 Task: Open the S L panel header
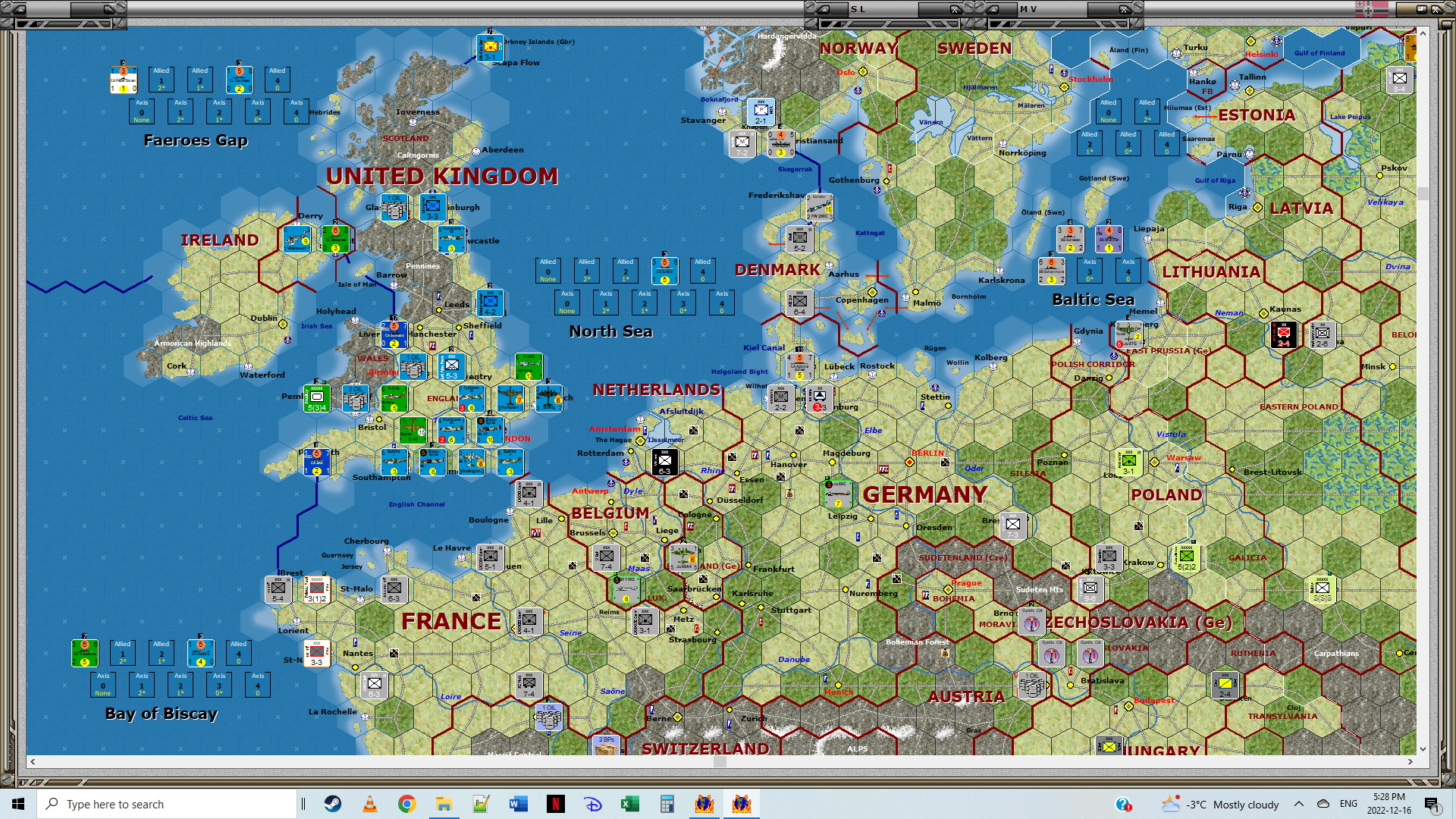tap(889, 9)
